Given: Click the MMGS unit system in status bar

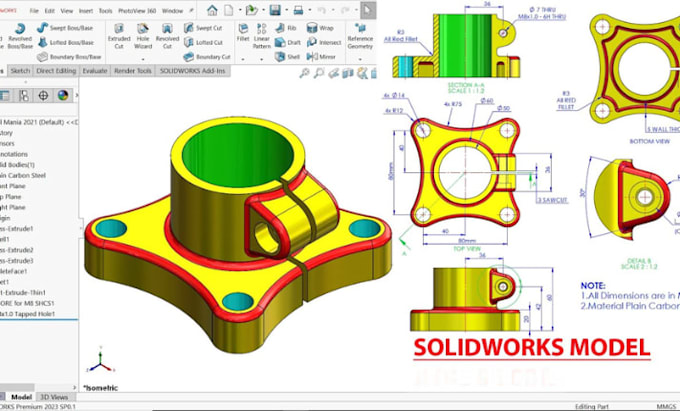Looking at the screenshot, I should [666, 407].
